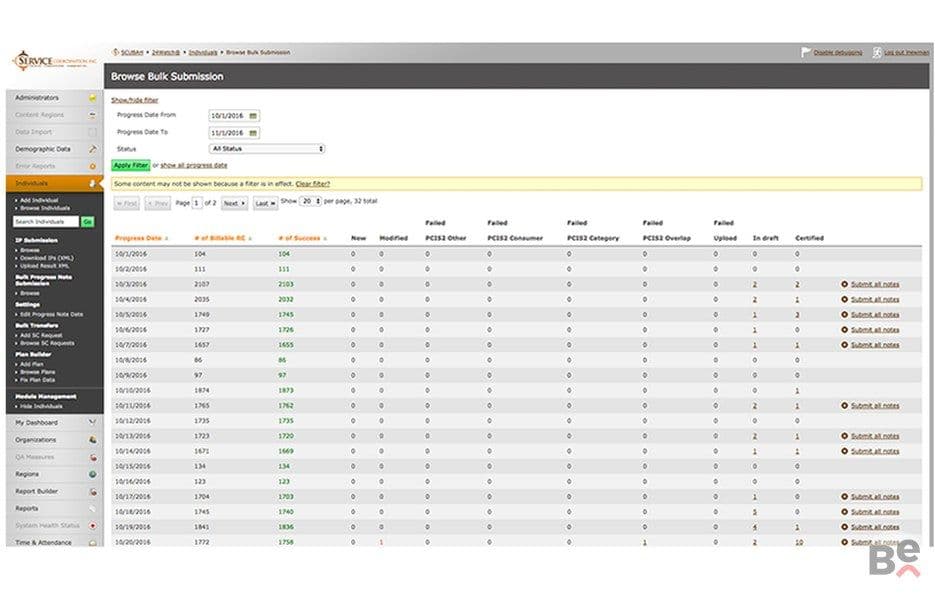
Task: Click the Organizations sidebar icon
Action: 92,440
